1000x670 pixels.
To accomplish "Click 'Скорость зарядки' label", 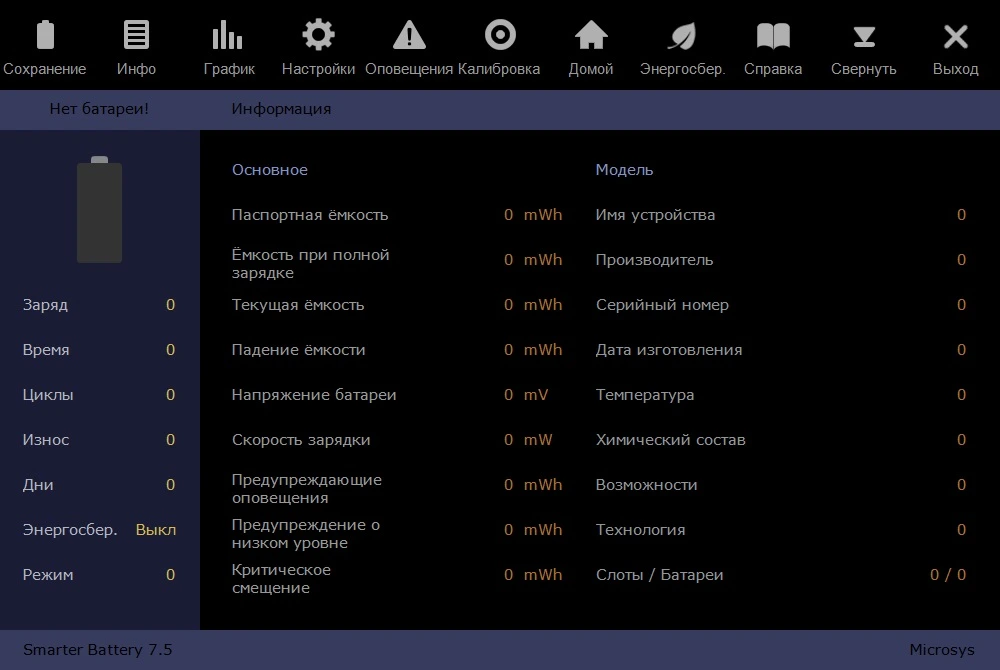I will 301,440.
